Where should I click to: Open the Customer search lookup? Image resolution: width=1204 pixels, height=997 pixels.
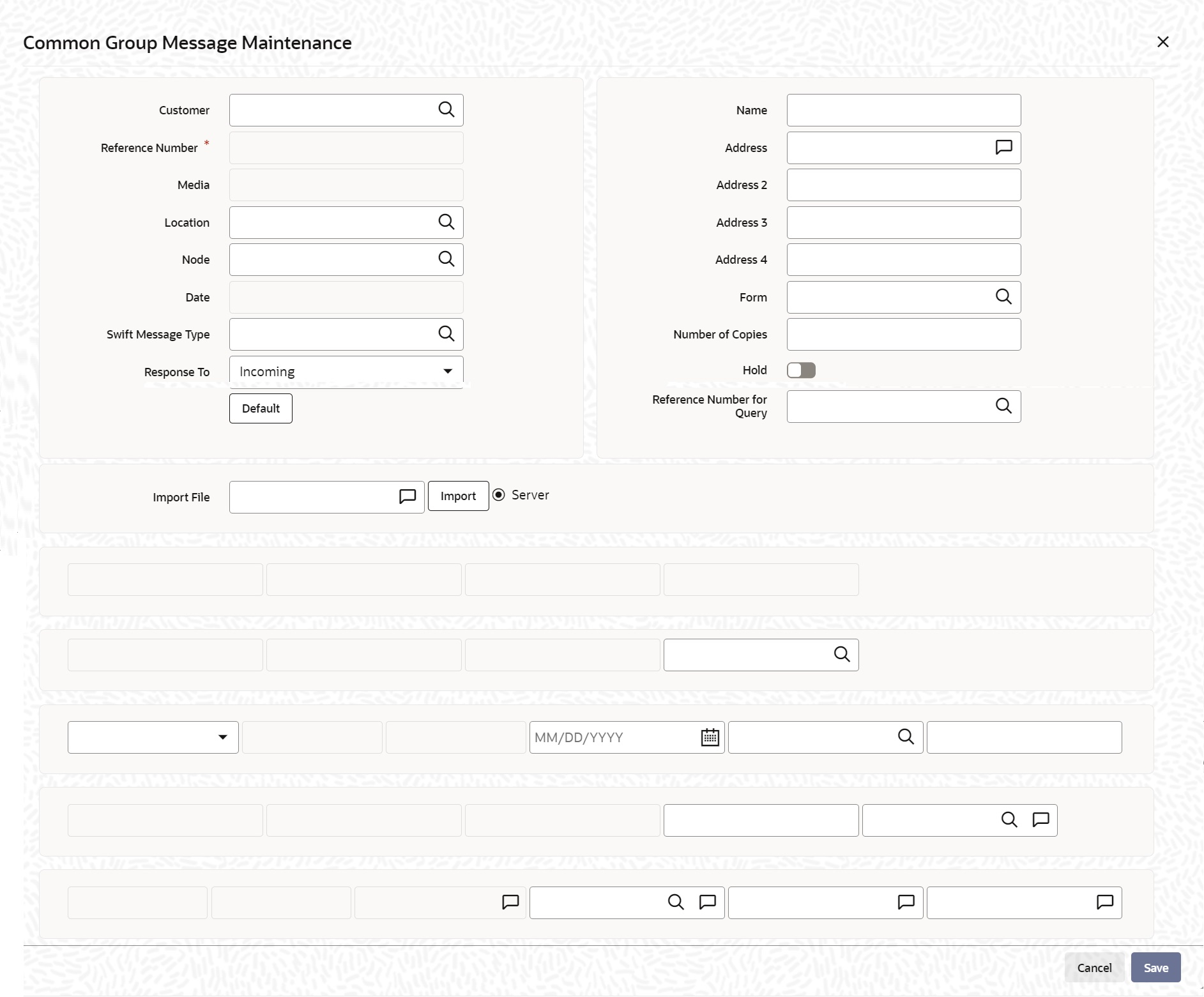coord(446,110)
